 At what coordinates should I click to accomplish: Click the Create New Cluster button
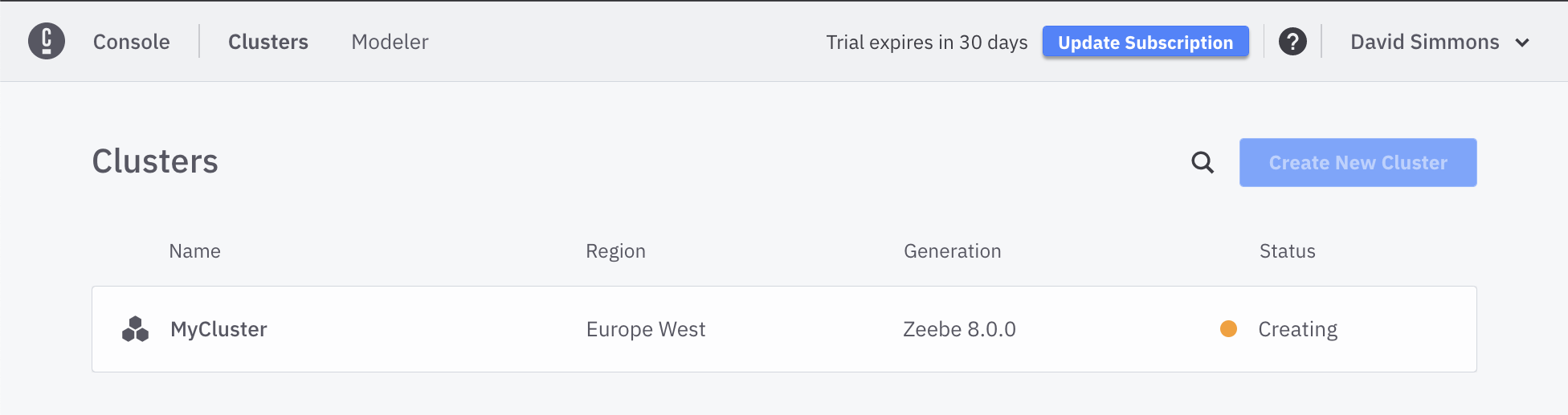(x=1358, y=163)
